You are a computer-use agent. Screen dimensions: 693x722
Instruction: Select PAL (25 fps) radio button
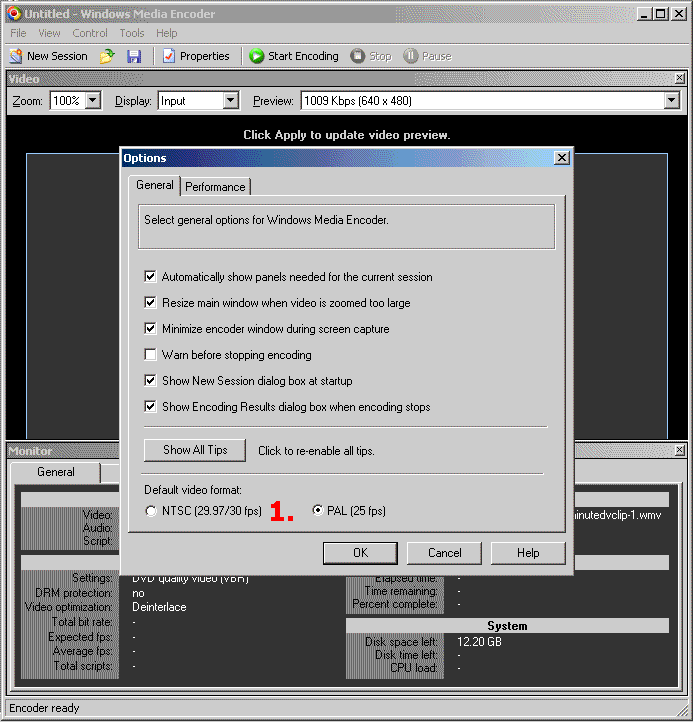tap(317, 510)
